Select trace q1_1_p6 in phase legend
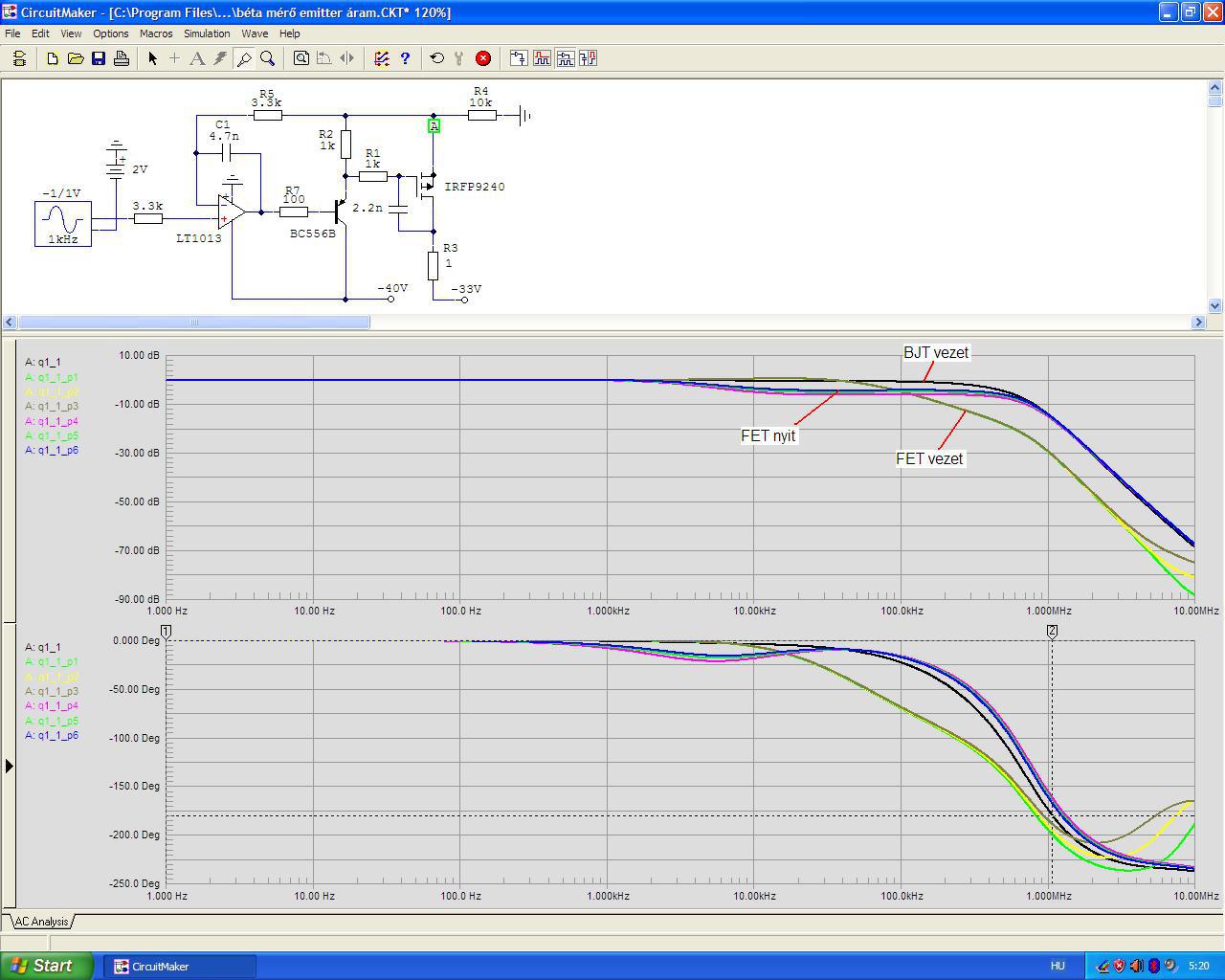 (52, 736)
